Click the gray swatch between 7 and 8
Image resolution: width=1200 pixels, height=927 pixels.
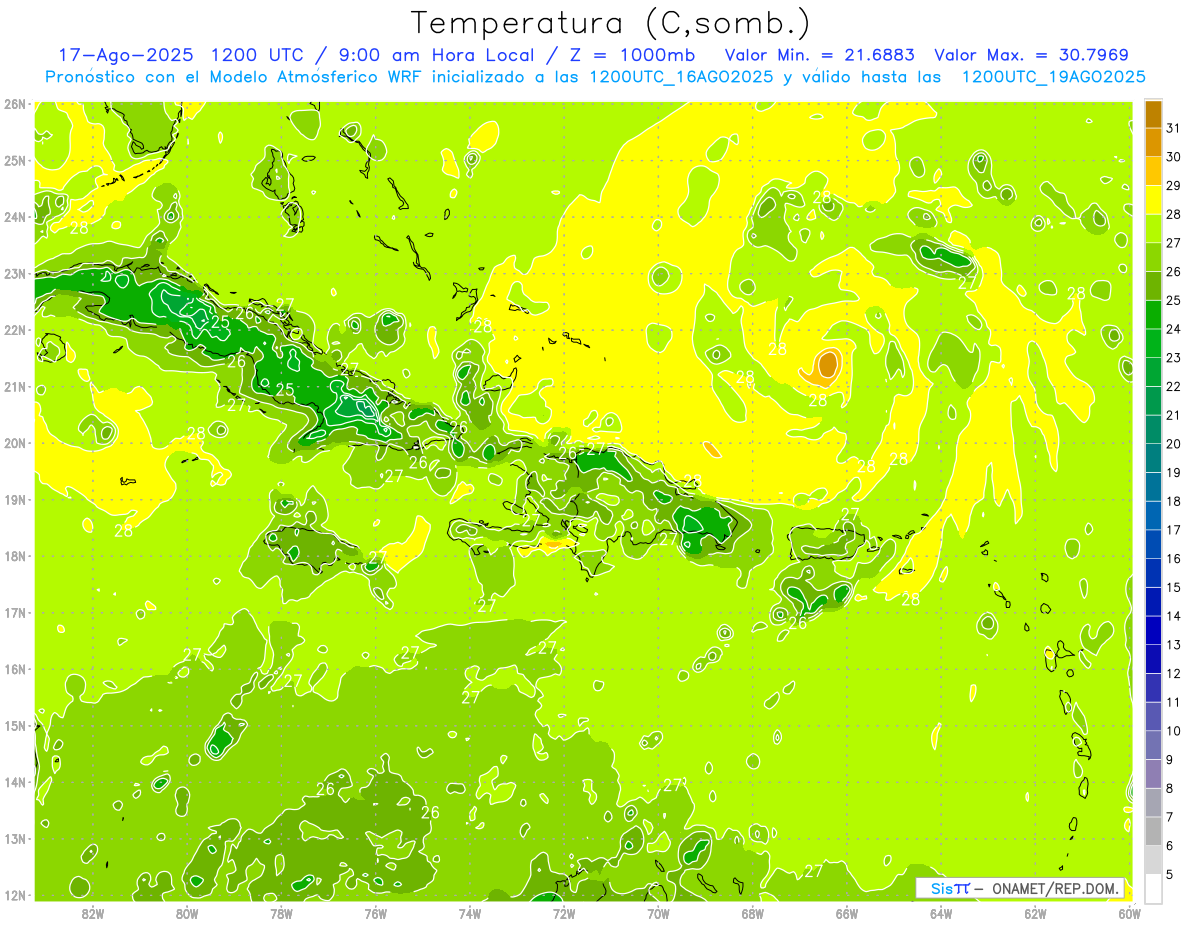pyautogui.click(x=1153, y=802)
